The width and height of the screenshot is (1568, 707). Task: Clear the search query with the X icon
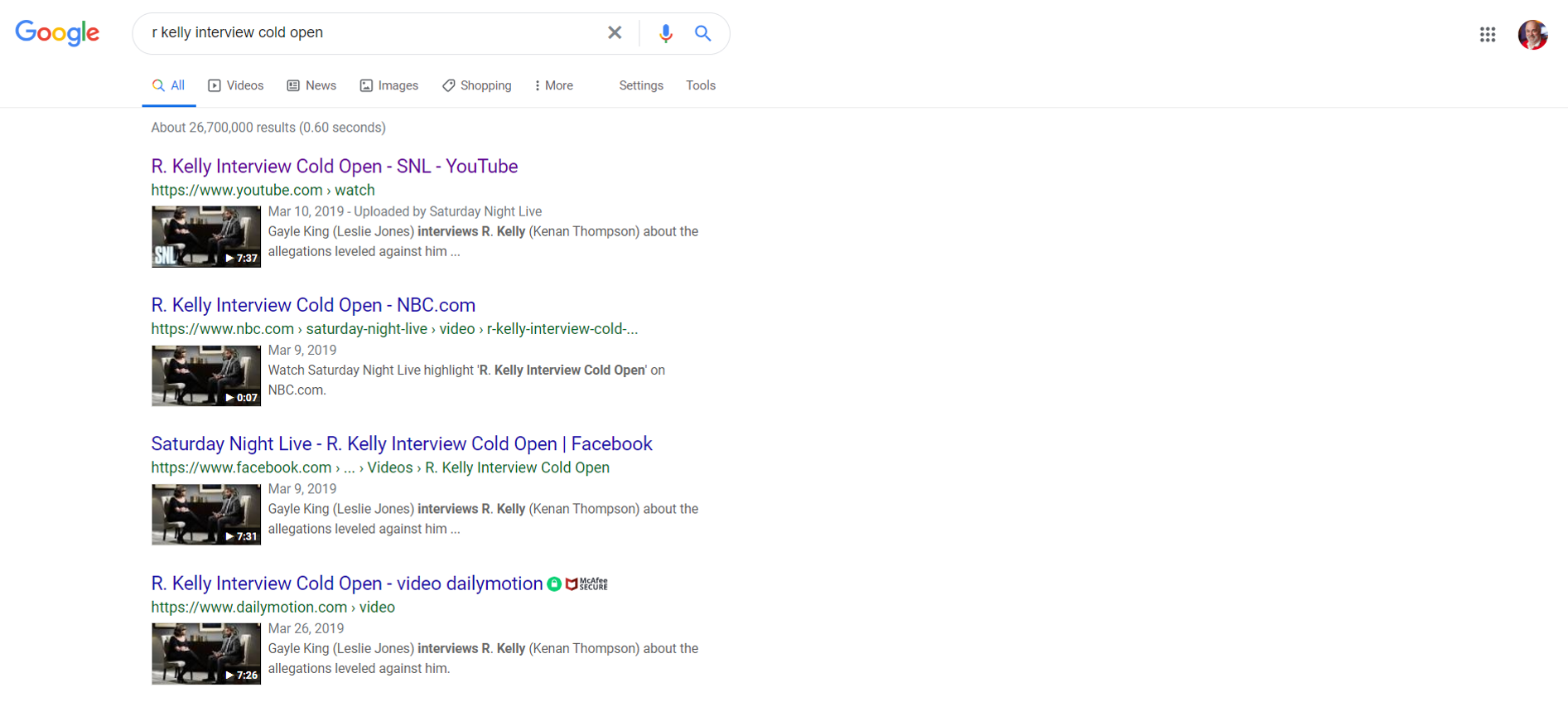615,32
